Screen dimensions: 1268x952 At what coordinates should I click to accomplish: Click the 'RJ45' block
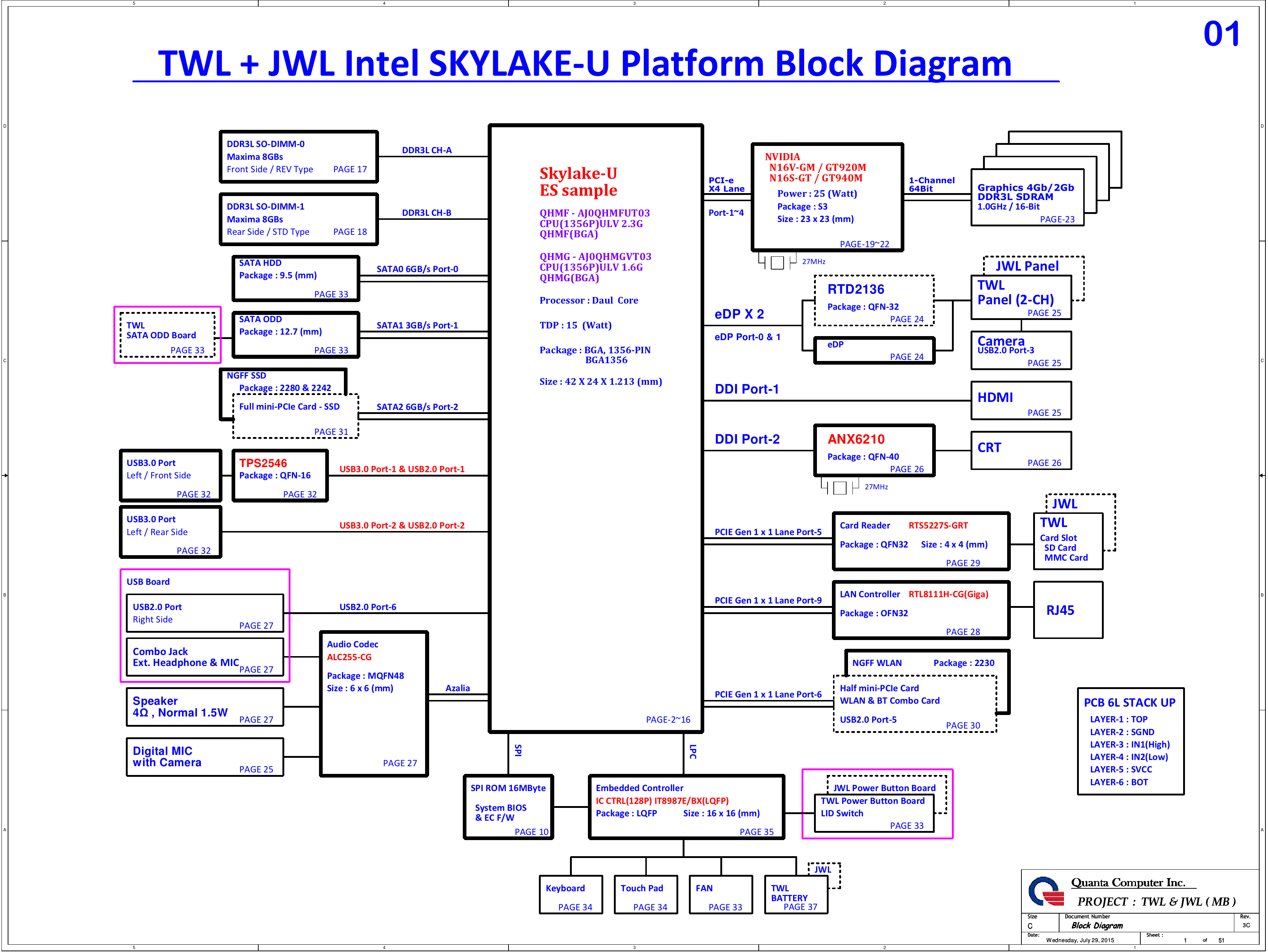1068,610
